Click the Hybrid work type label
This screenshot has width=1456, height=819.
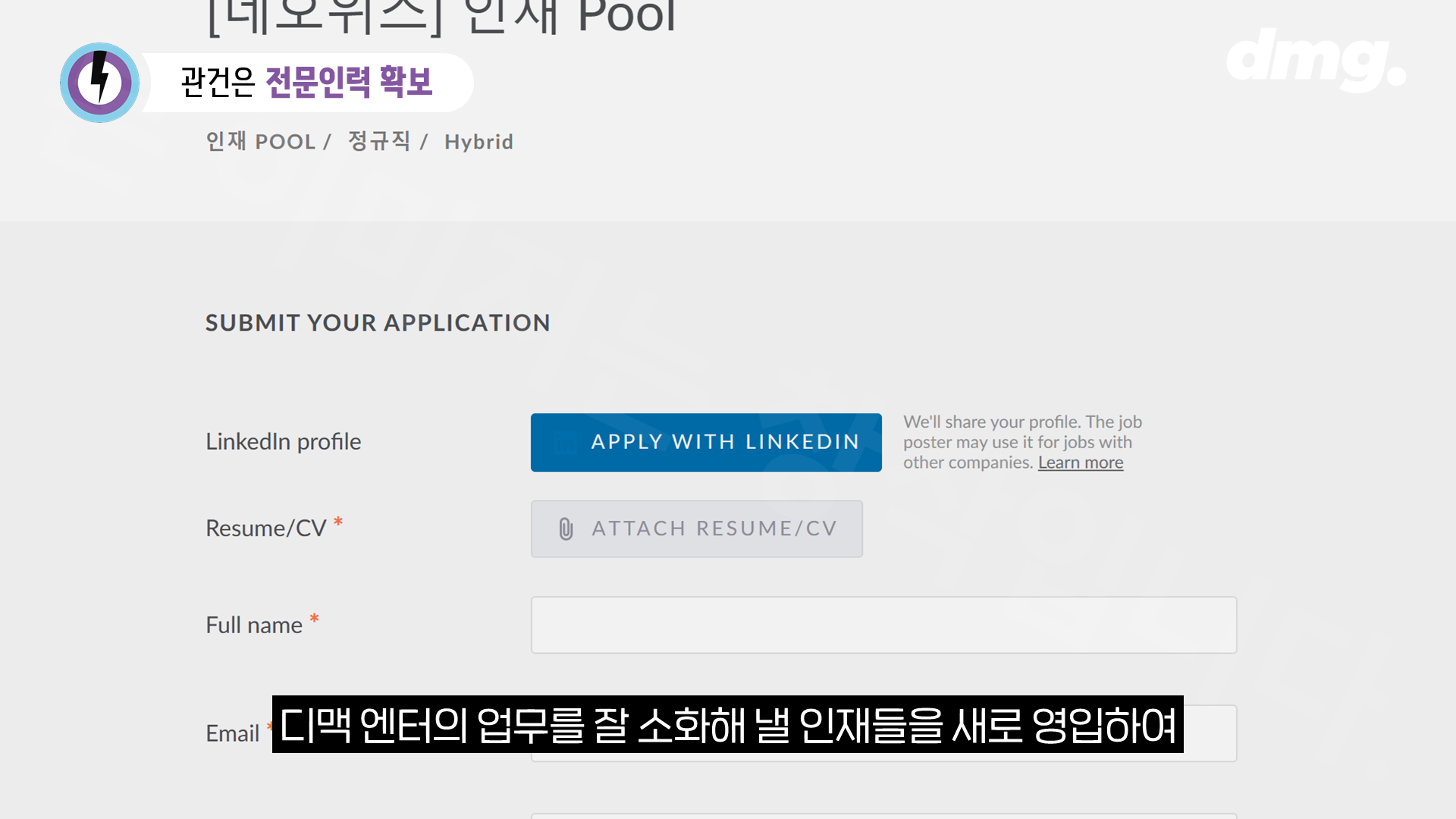click(479, 142)
